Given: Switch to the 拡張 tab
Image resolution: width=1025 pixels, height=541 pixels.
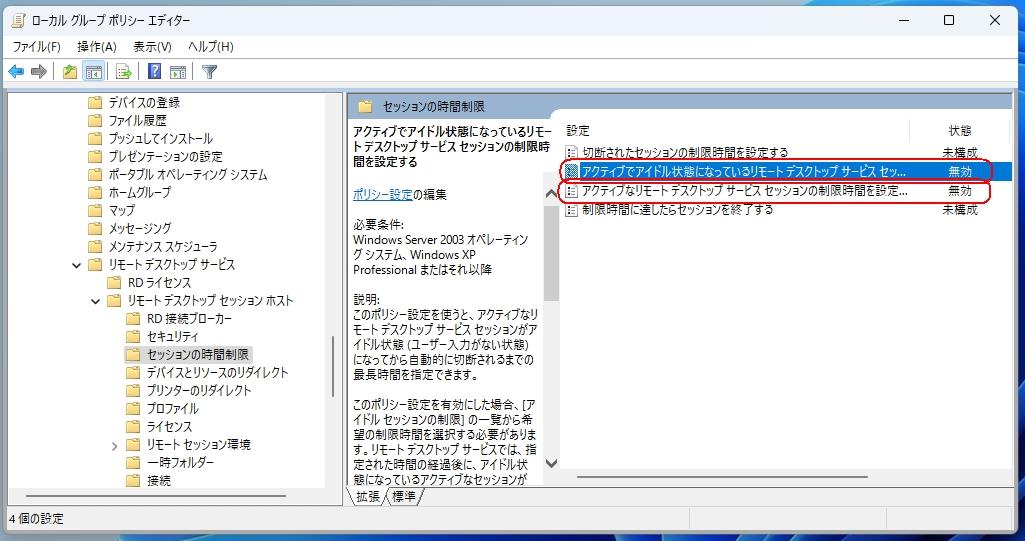Looking at the screenshot, I should 368,497.
